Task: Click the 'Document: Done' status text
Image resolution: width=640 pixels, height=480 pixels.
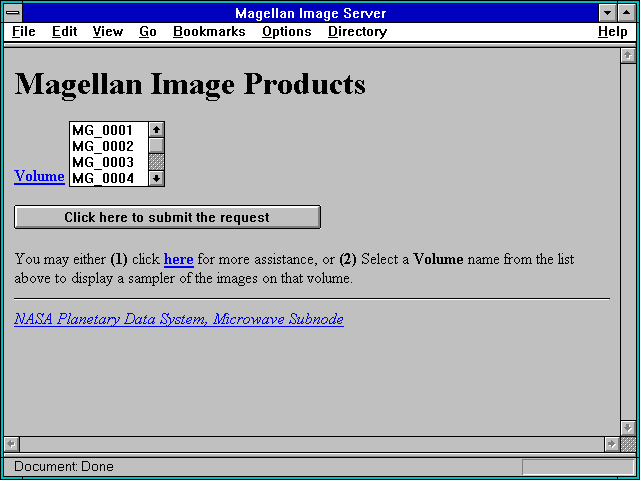Action: click(x=64, y=466)
